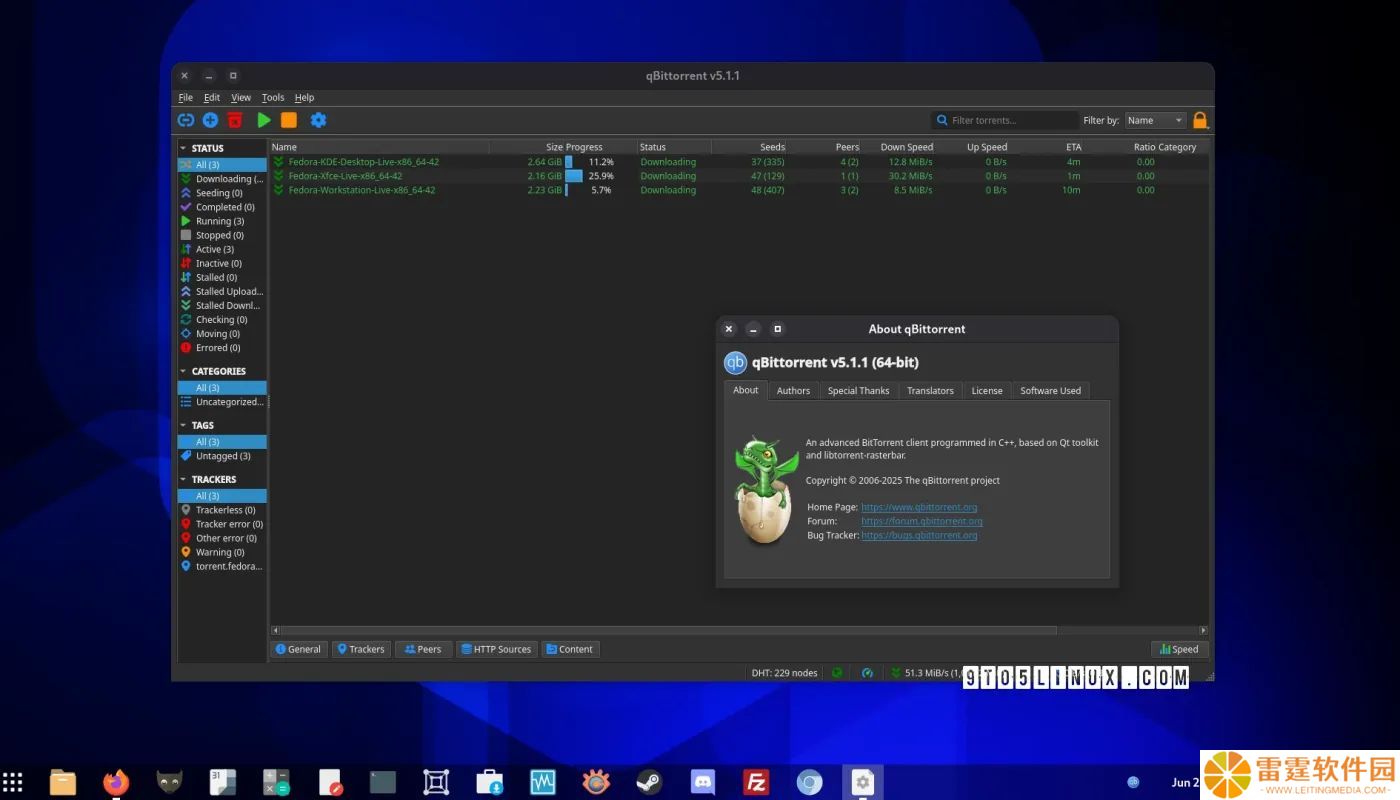The width and height of the screenshot is (1400, 800).
Task: Filter by Completed (0) status
Action: coord(222,207)
